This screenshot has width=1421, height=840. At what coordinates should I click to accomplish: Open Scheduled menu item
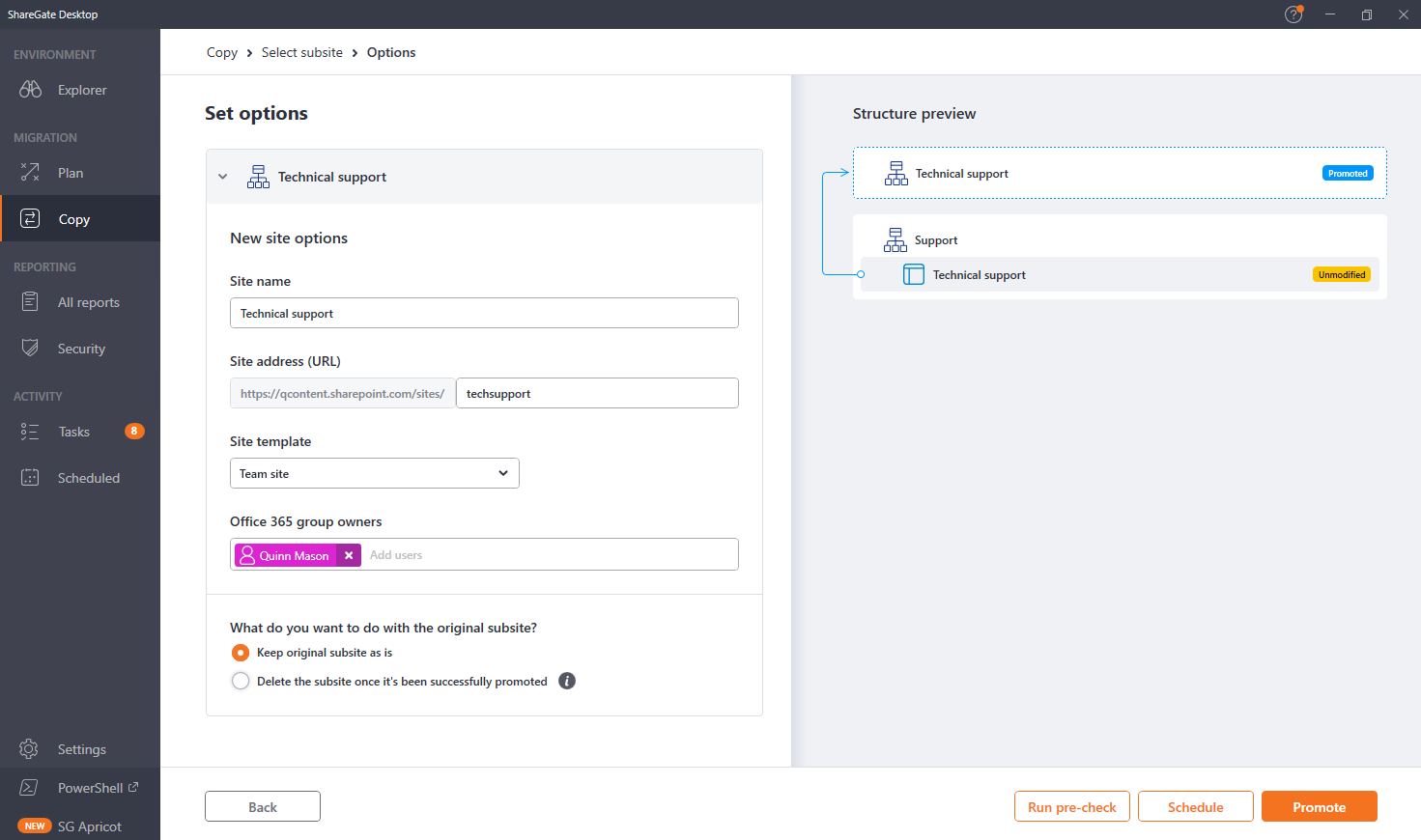tap(80, 478)
